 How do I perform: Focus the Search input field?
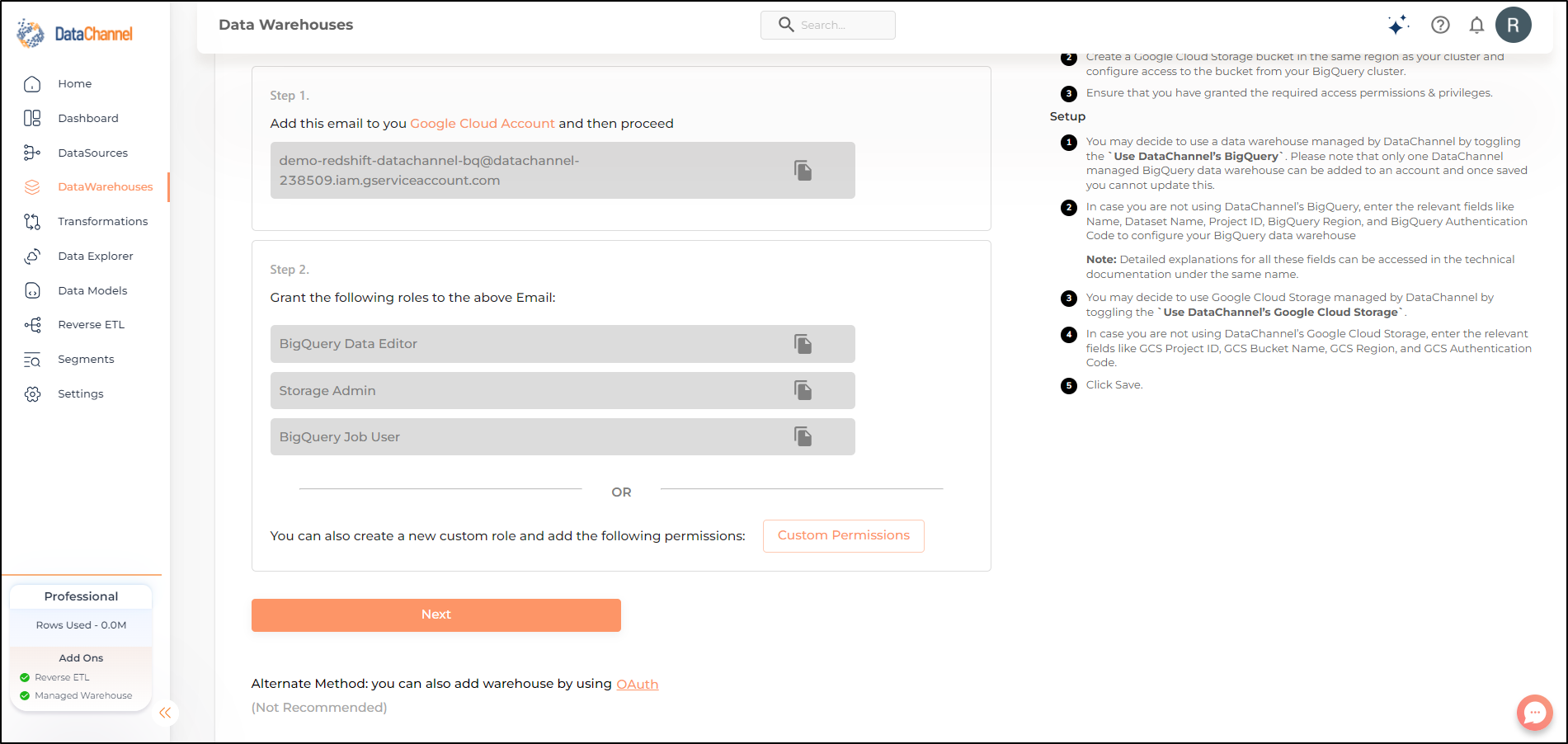[828, 25]
